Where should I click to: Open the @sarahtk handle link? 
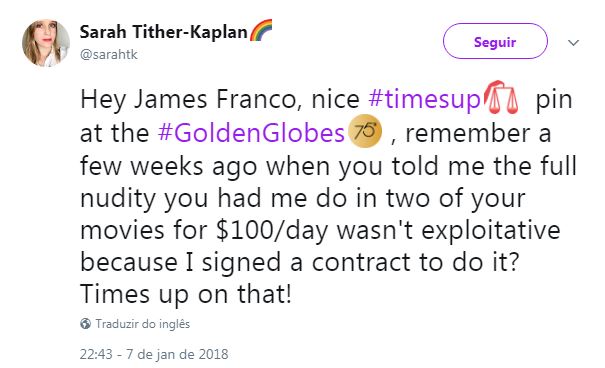(108, 54)
